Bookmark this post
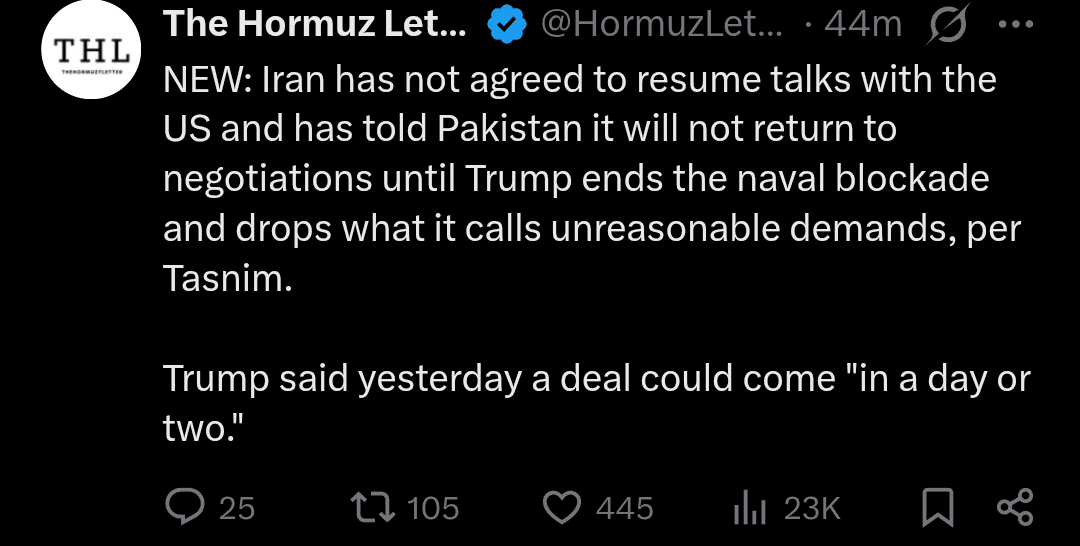1080x546 pixels. [x=936, y=508]
